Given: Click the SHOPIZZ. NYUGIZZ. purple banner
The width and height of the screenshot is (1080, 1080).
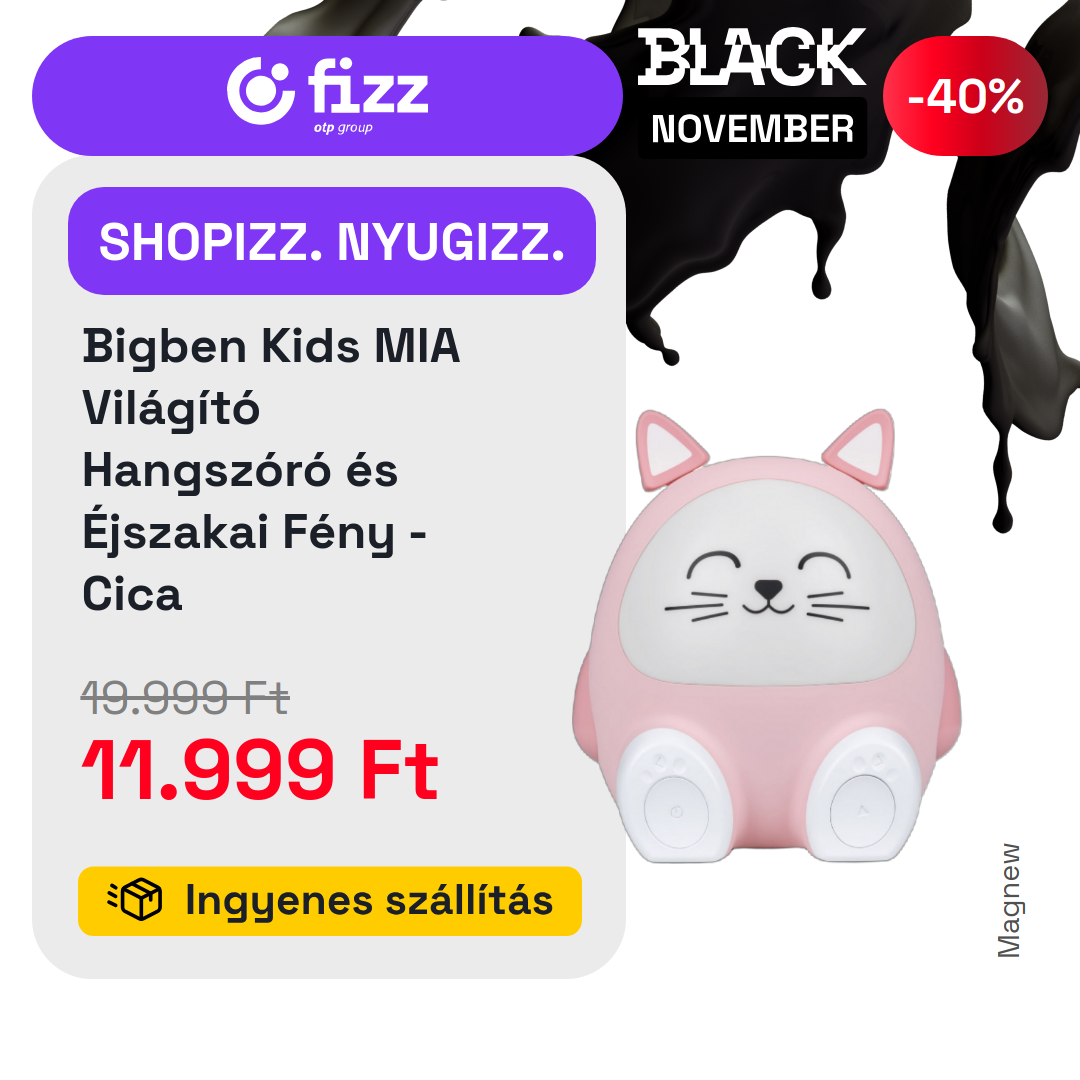Looking at the screenshot, I should (332, 241).
